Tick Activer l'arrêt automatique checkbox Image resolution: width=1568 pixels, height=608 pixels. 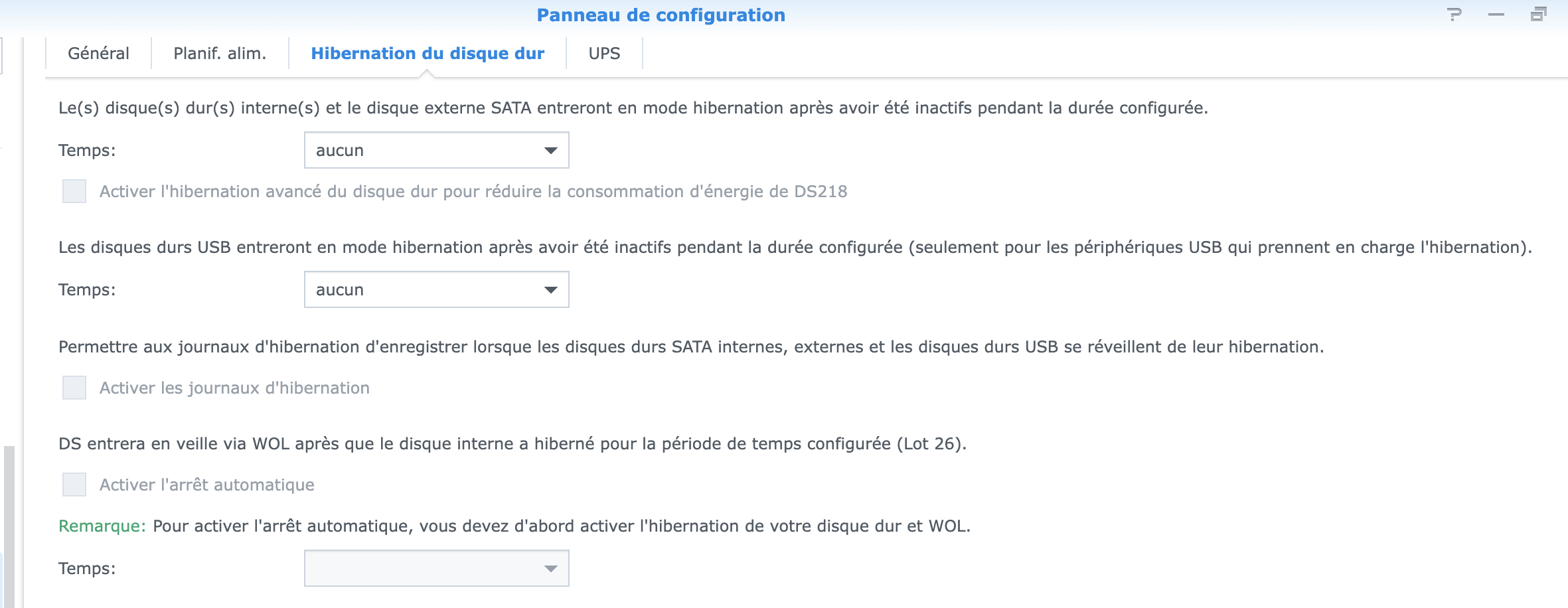pos(74,485)
